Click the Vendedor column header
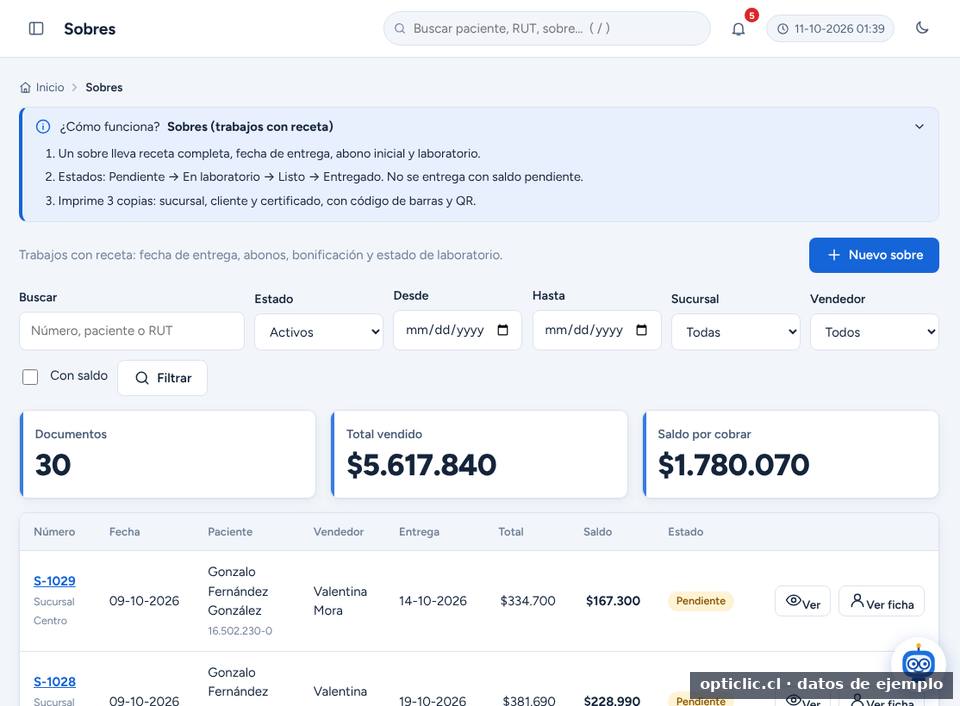This screenshot has width=960, height=706. [339, 532]
